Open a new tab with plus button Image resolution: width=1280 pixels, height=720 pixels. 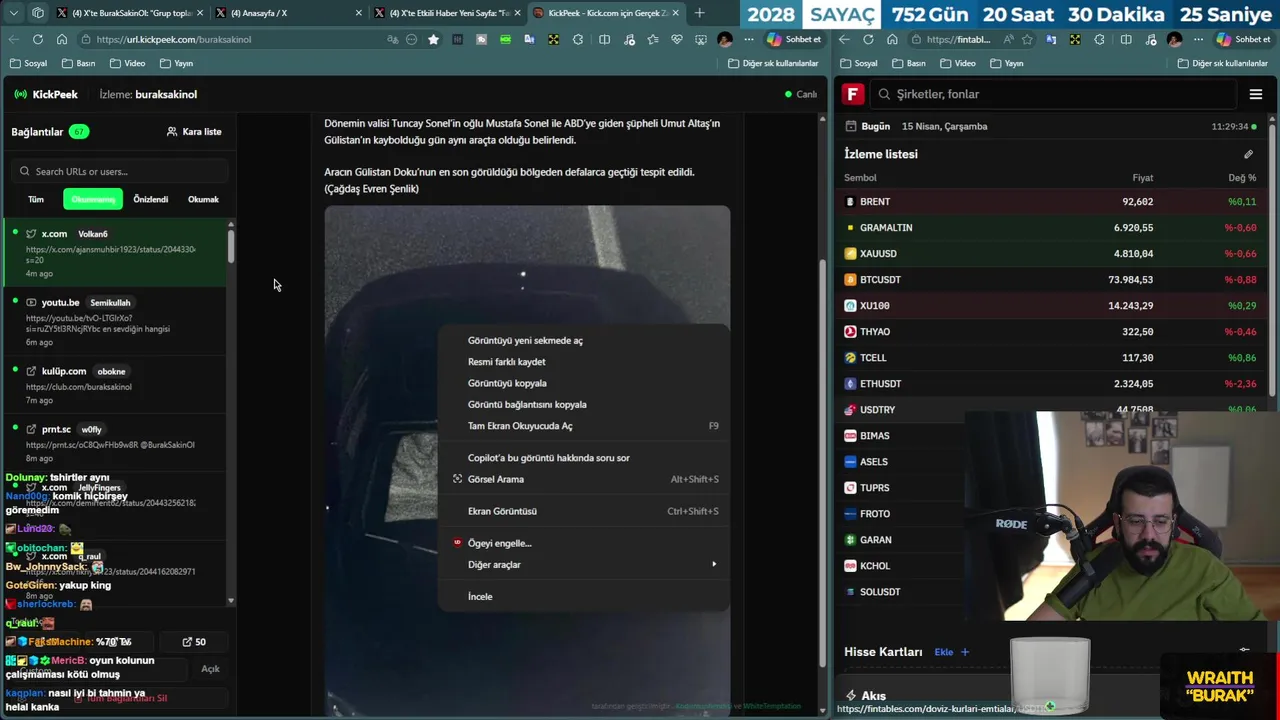(x=699, y=13)
